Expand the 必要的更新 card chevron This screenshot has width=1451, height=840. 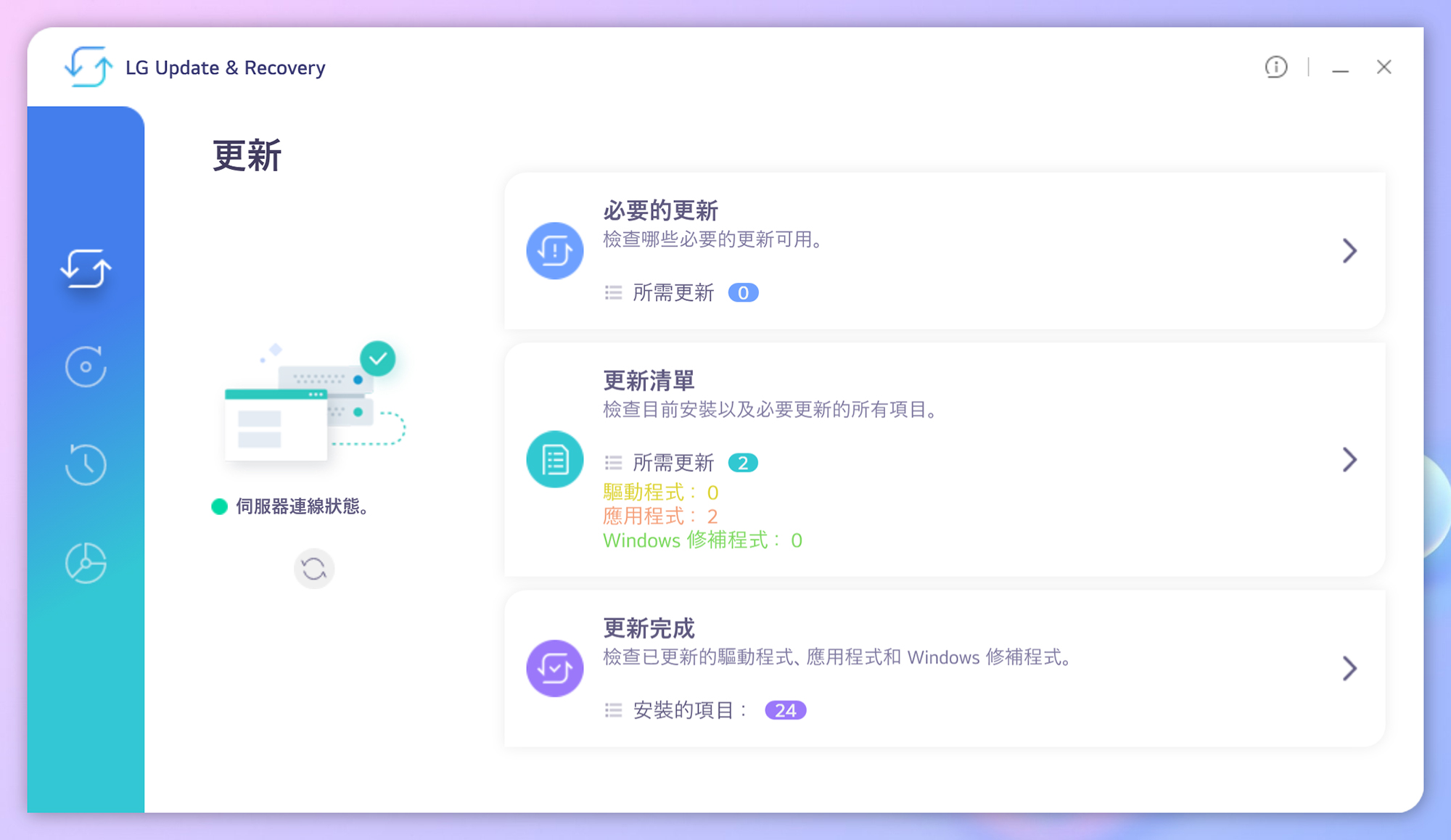(x=1349, y=251)
